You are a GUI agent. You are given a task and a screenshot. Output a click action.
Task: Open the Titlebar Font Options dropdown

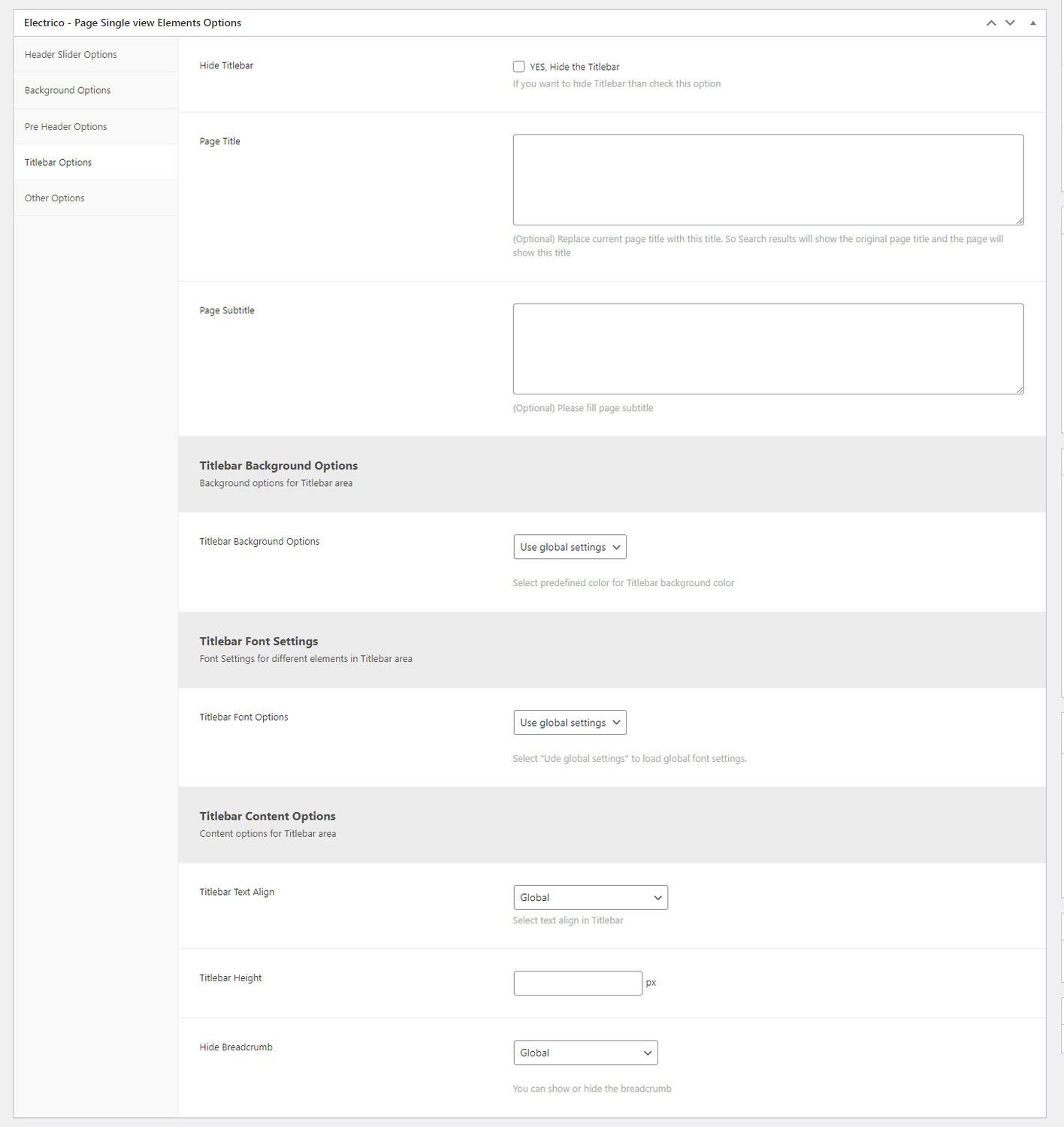[x=570, y=723]
